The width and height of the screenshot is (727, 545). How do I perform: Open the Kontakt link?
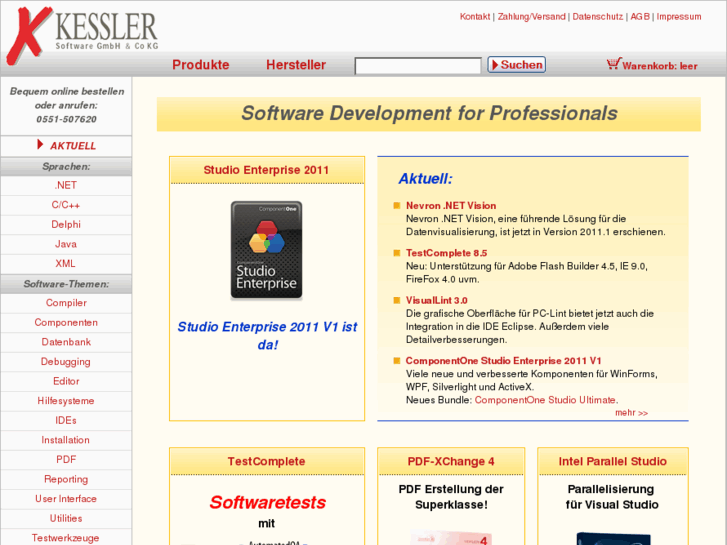tap(475, 17)
